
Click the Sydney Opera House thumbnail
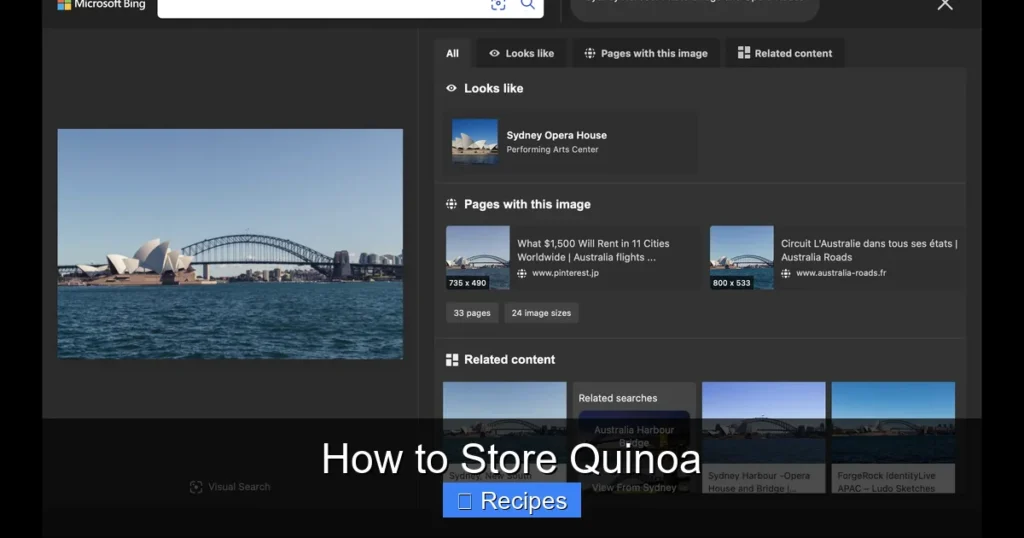(x=475, y=141)
